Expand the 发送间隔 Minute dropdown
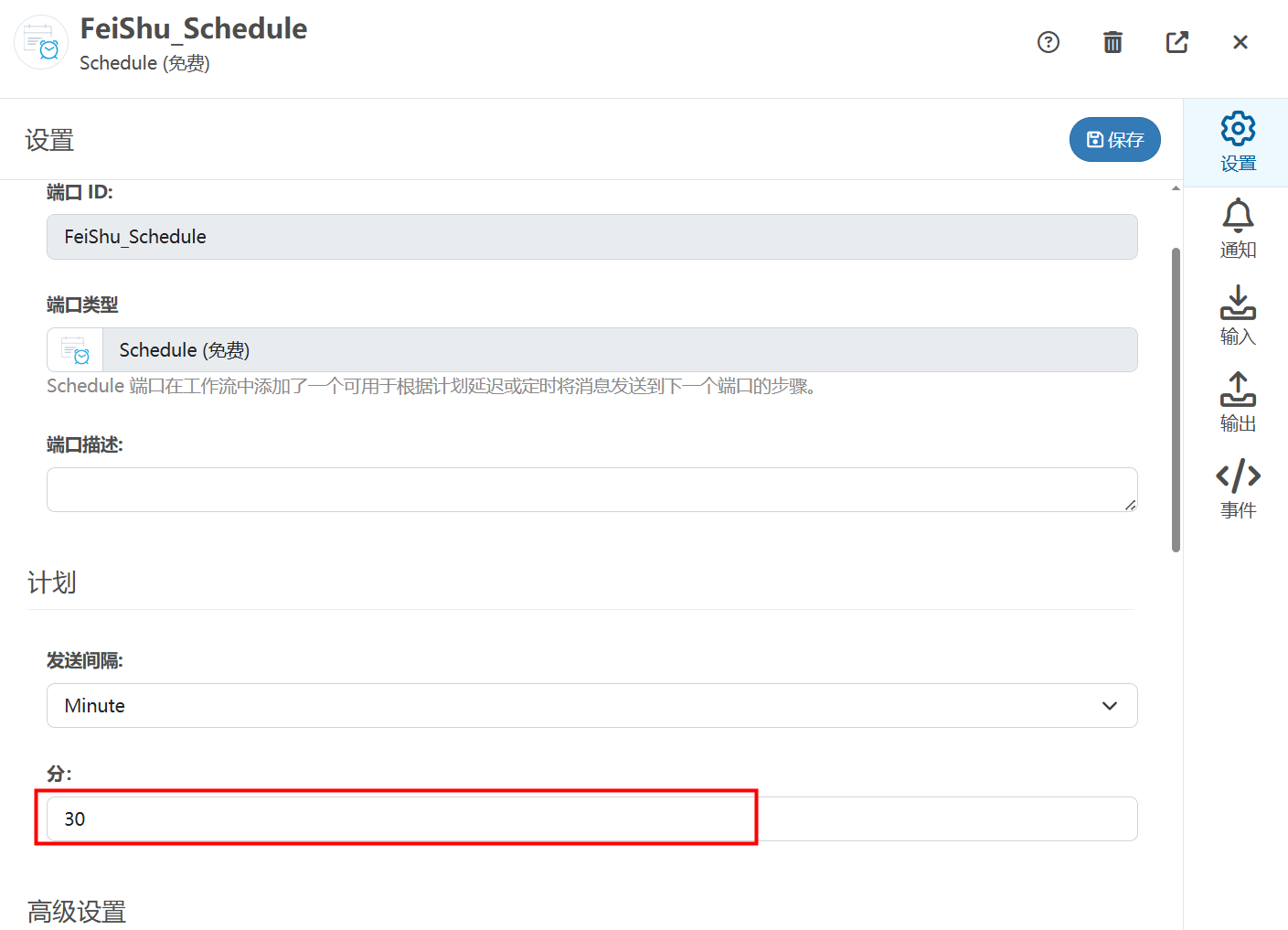 click(x=591, y=706)
